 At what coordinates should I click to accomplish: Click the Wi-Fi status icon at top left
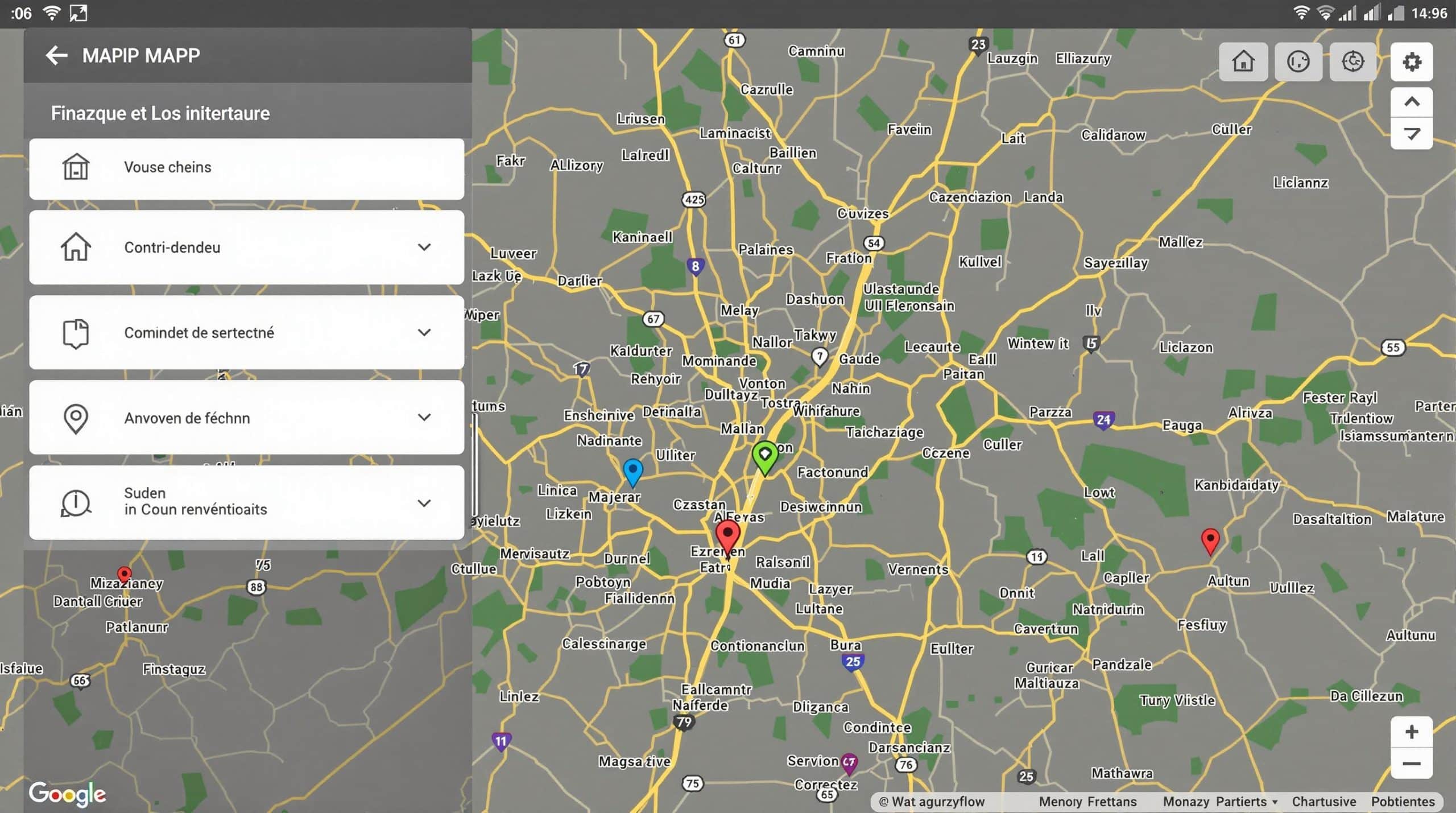[52, 13]
